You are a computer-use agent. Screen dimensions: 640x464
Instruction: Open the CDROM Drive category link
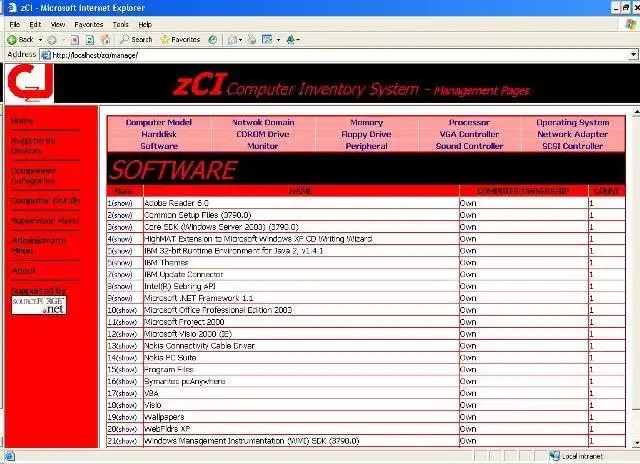pyautogui.click(x=263, y=134)
